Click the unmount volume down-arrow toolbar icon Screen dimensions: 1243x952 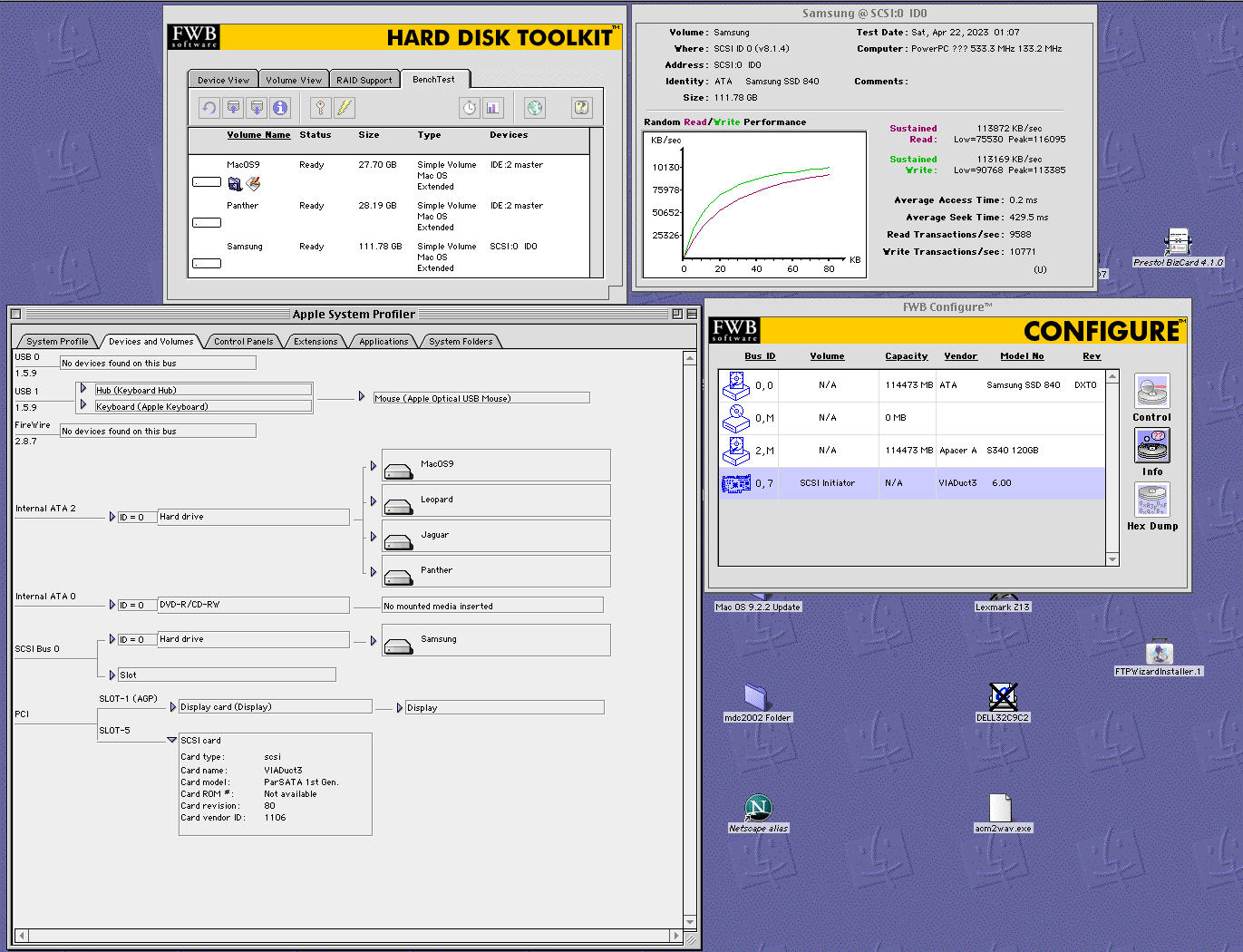coord(257,108)
